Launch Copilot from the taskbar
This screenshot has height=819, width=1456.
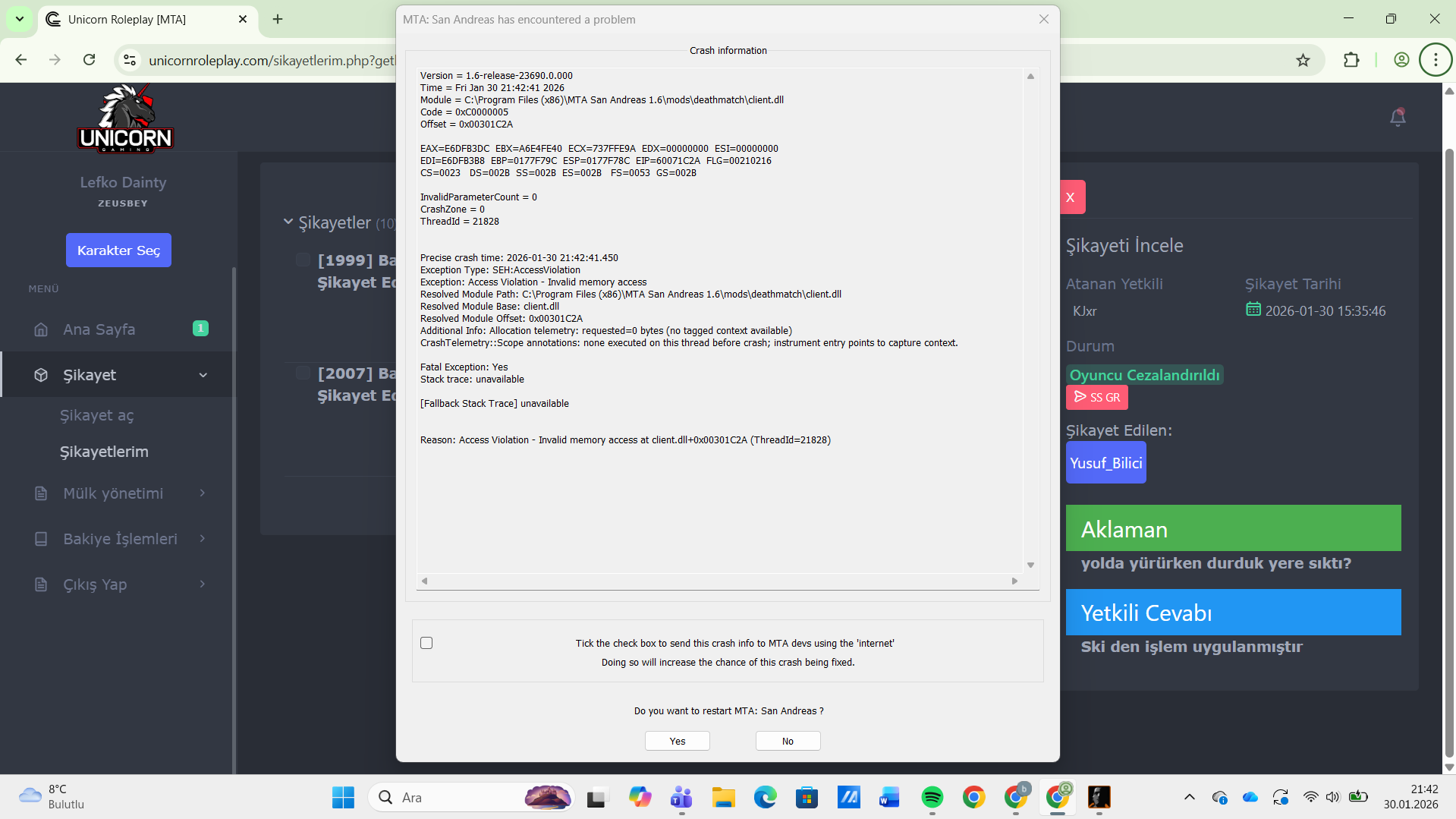(x=640, y=797)
